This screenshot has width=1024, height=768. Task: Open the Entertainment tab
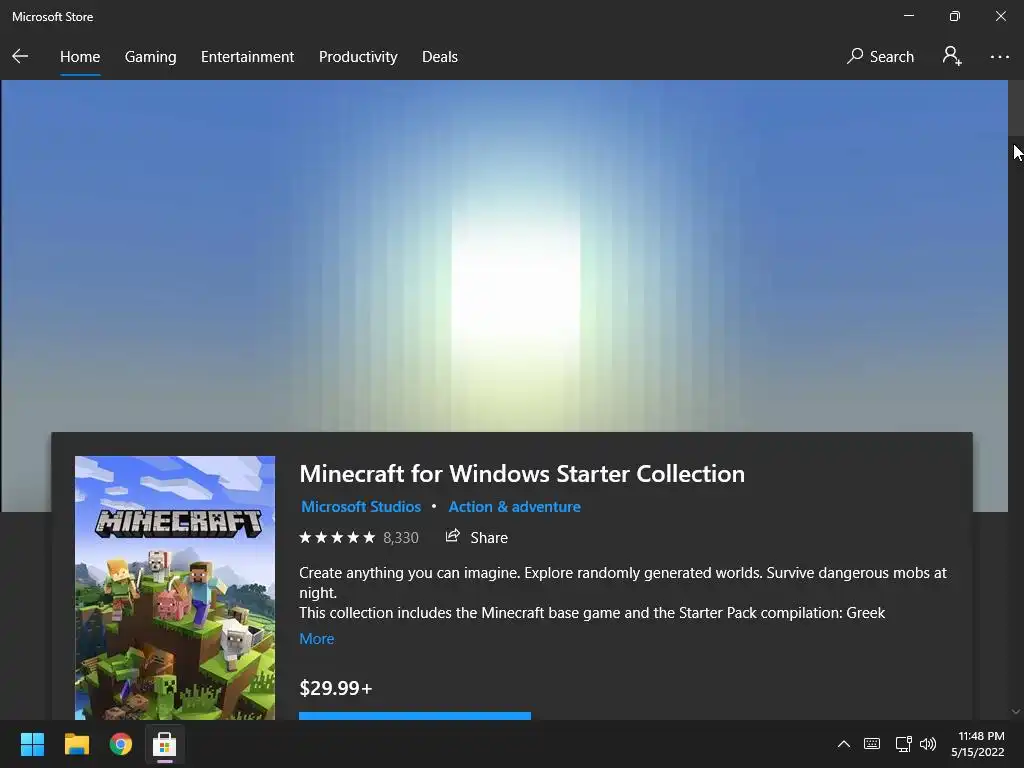(248, 57)
